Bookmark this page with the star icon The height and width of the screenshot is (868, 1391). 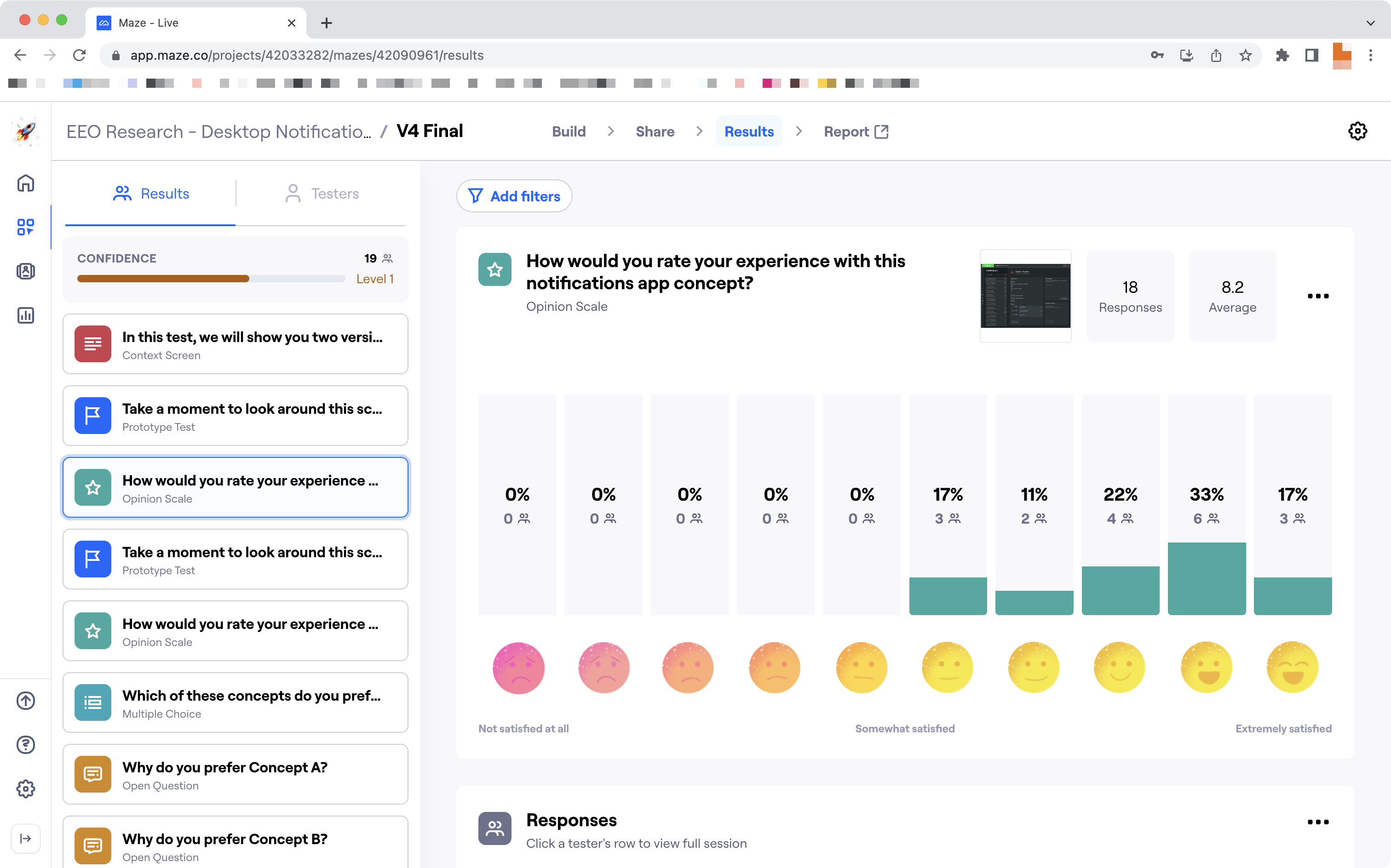tap(1245, 55)
